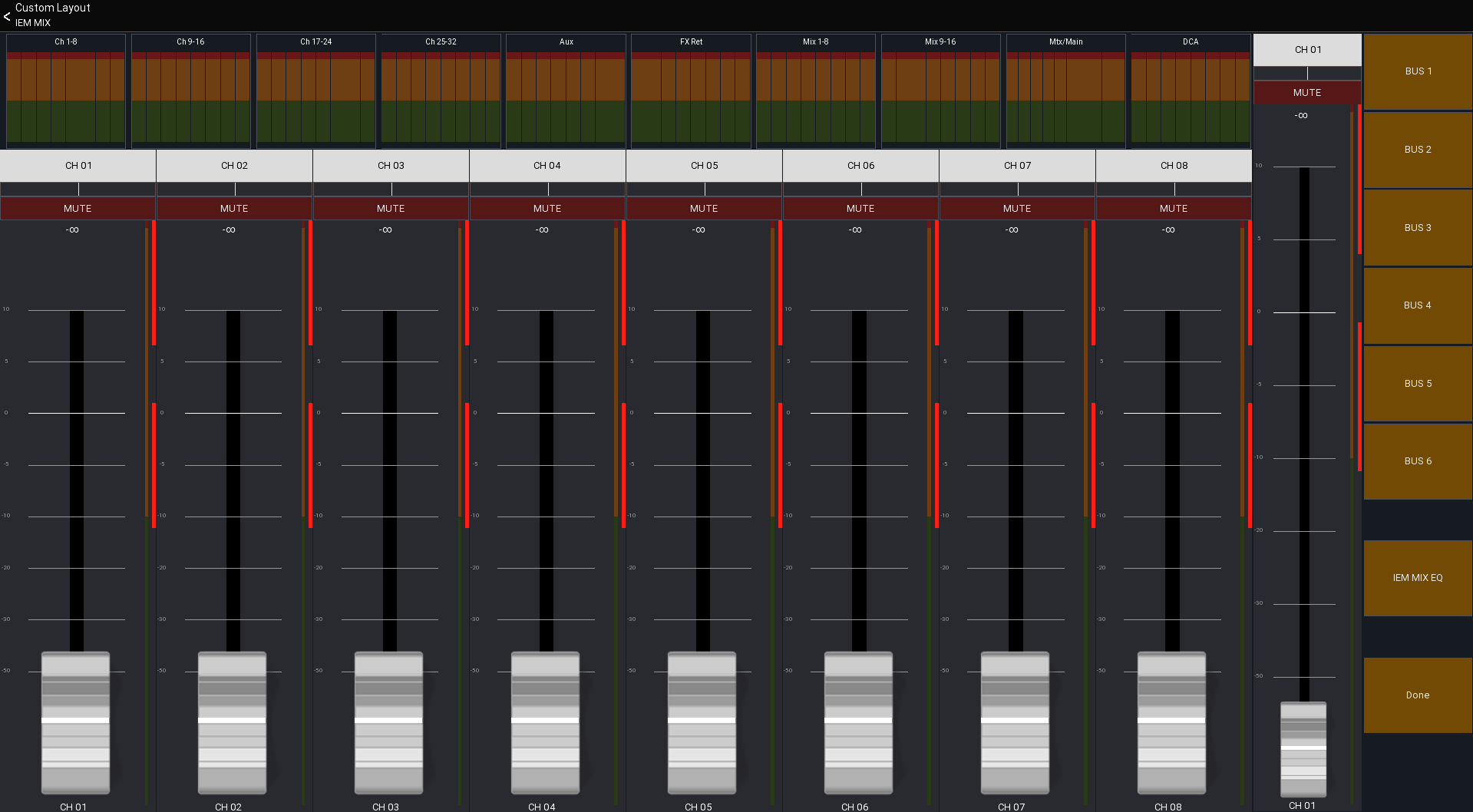Screen dimensions: 1473x812
Task: Open BUS 4 mix
Action: (x=1417, y=305)
